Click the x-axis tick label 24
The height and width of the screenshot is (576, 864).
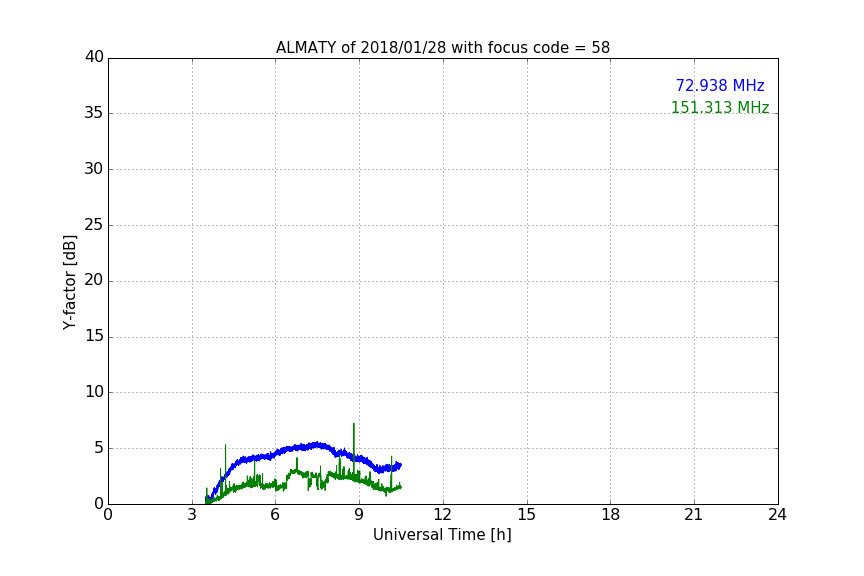click(777, 515)
